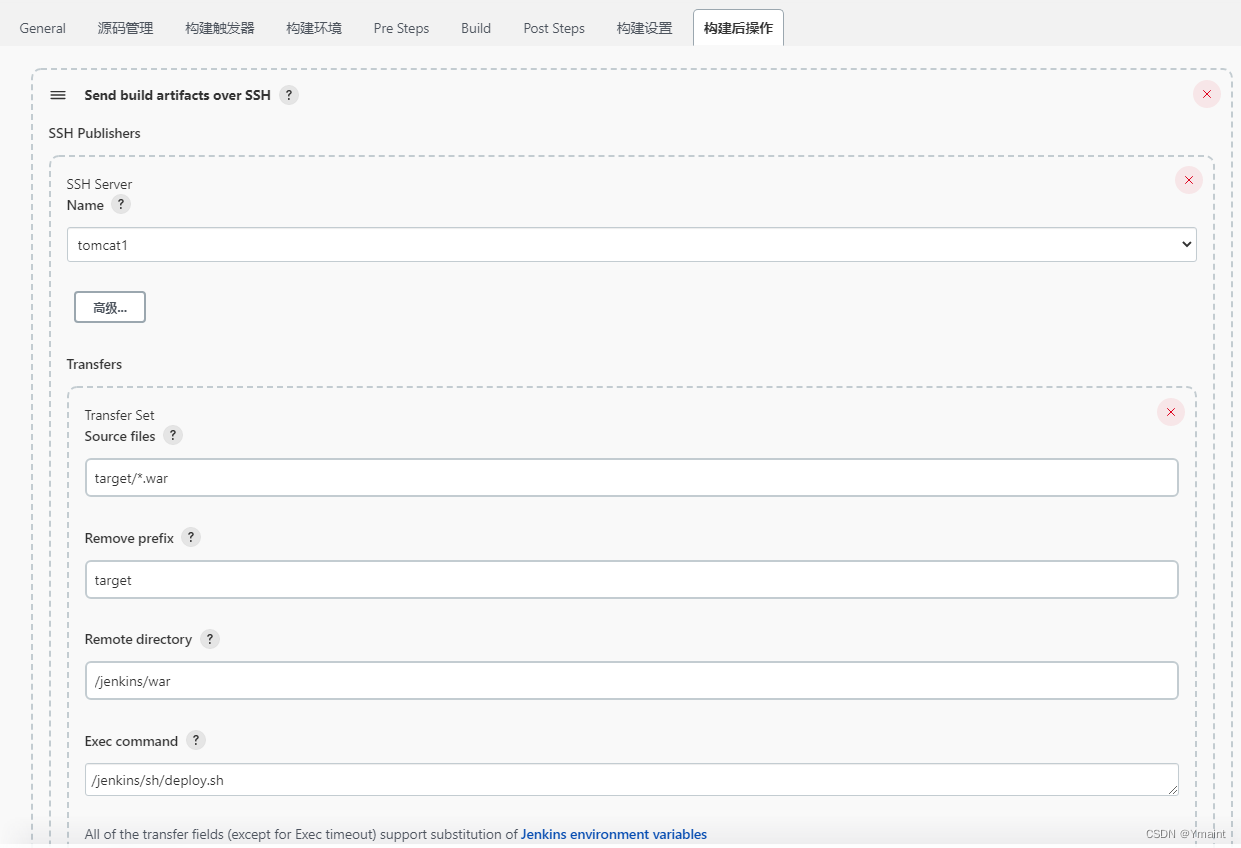Viewport: 1241px width, 848px height.
Task: Click the SSH Server heading text
Action: 100,184
